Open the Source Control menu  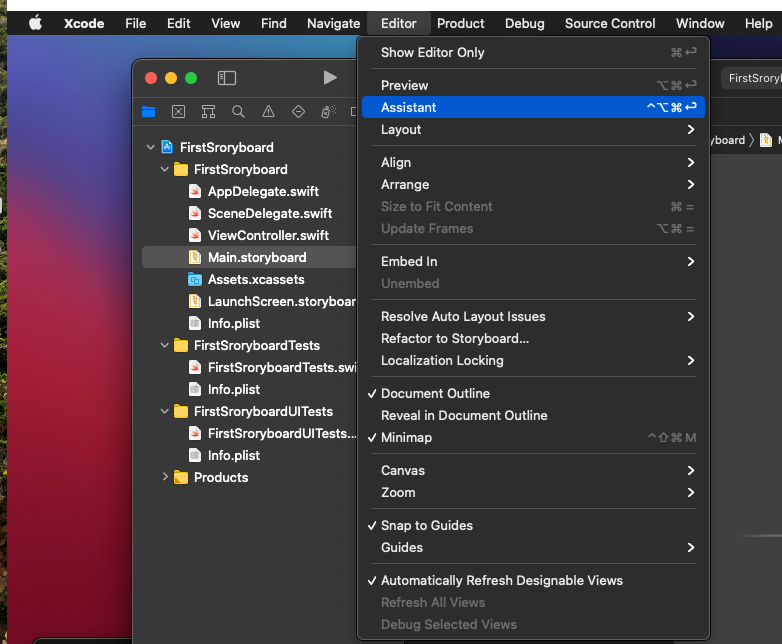tap(610, 23)
